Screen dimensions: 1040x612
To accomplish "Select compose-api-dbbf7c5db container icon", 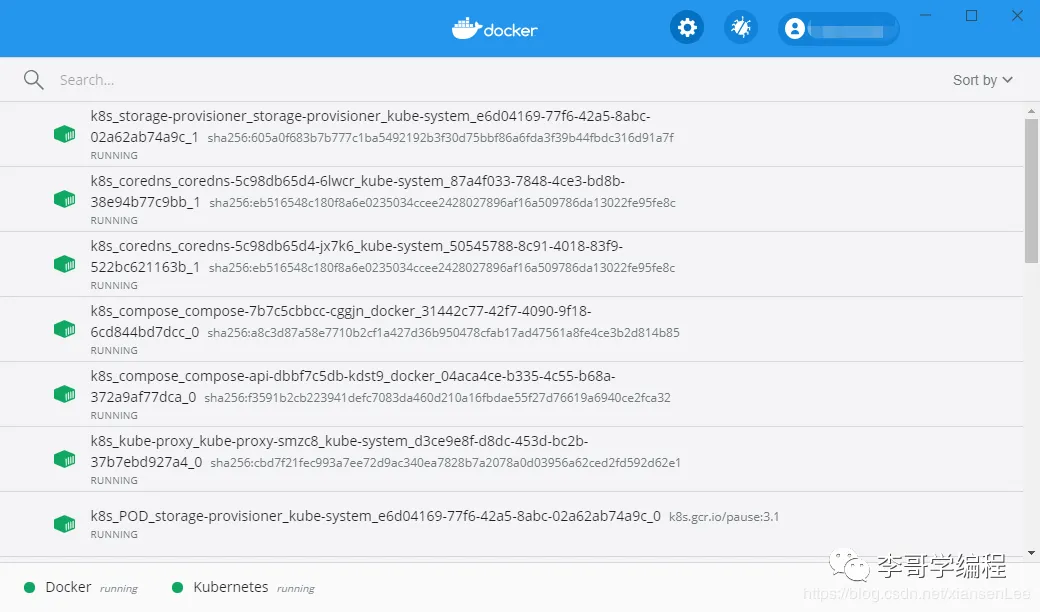I will (x=64, y=394).
